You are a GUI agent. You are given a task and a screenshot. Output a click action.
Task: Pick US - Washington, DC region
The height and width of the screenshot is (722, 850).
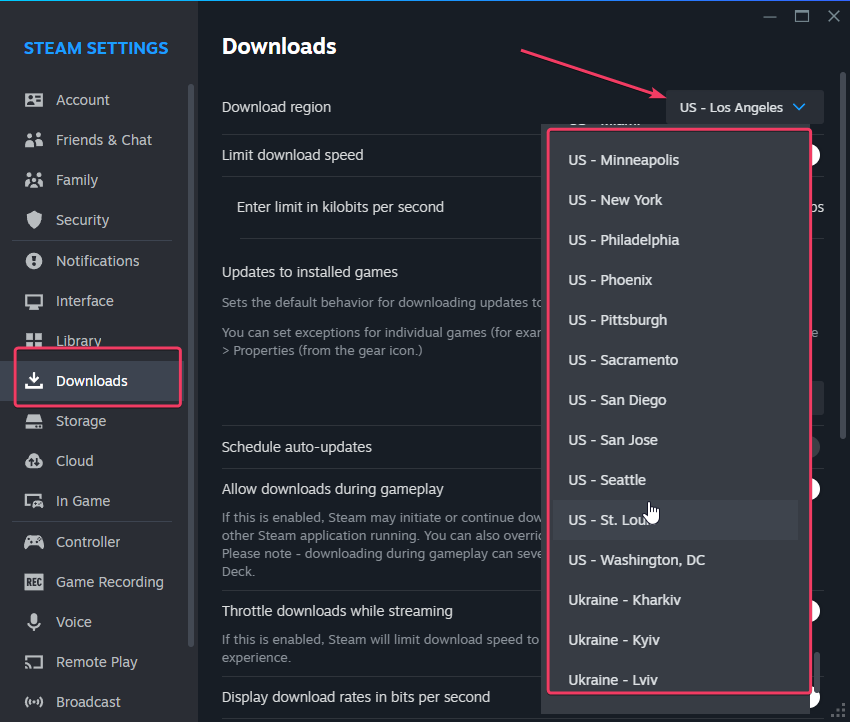pyautogui.click(x=675, y=560)
